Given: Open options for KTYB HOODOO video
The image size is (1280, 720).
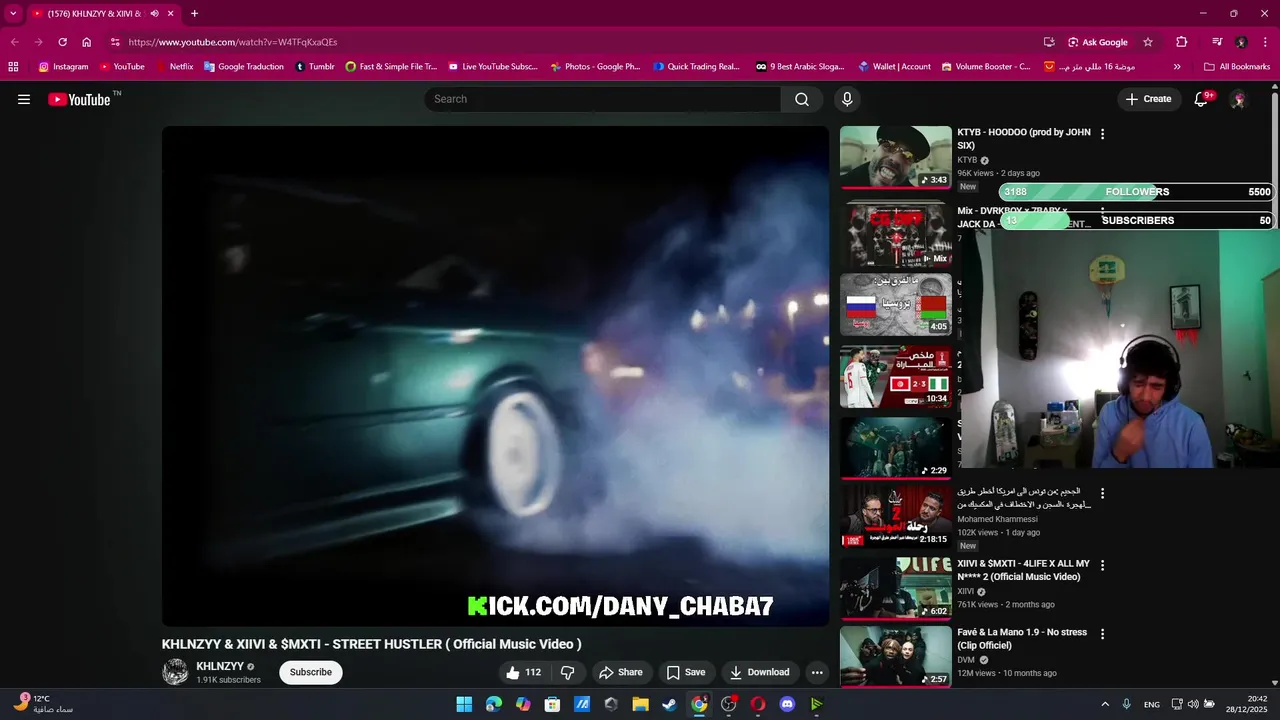Looking at the screenshot, I should point(1103,134).
